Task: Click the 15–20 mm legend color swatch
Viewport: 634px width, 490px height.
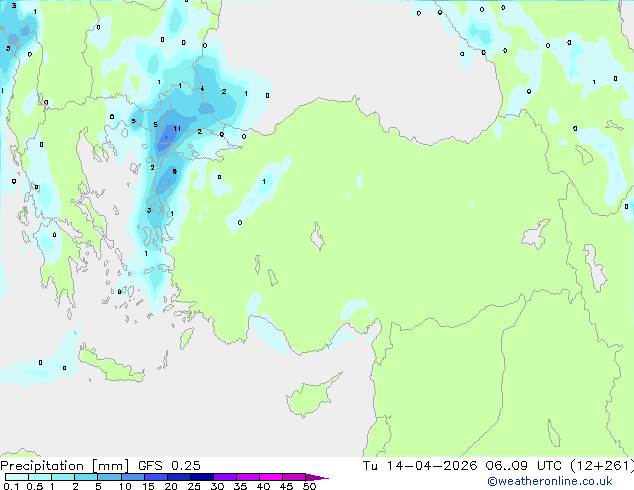Action: click(155, 477)
